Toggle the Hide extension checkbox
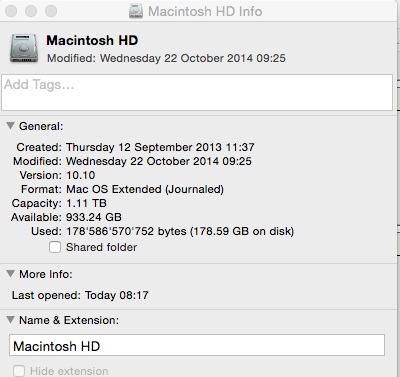This screenshot has width=400, height=377. (19, 371)
